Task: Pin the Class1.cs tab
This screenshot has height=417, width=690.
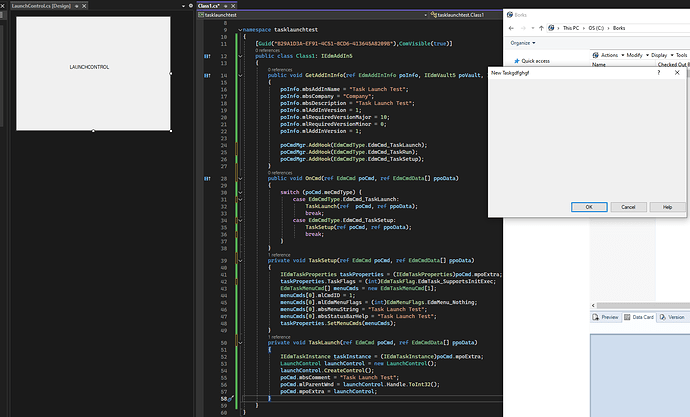Action: click(226, 6)
